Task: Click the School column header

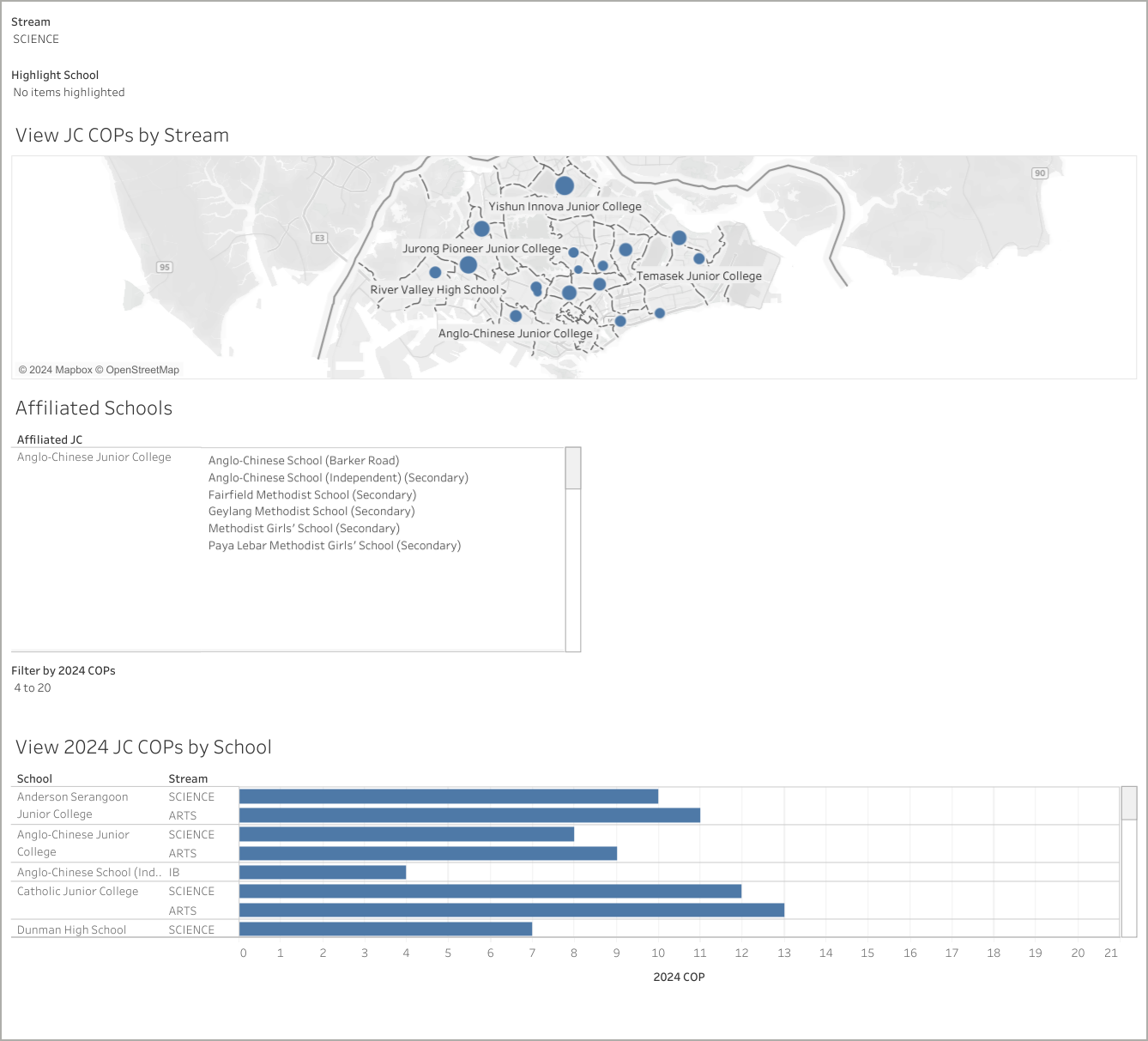Action: coord(34,778)
